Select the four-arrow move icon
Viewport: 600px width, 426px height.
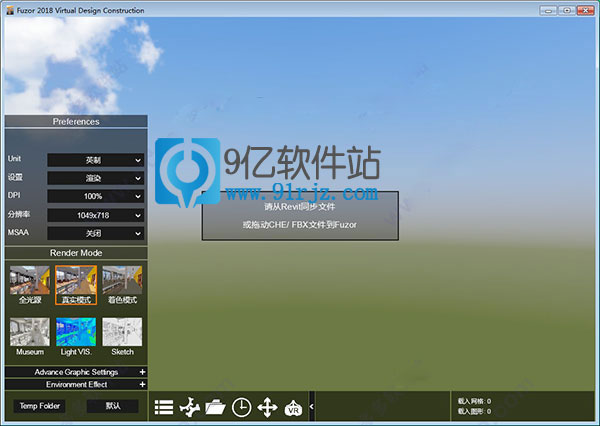pyautogui.click(x=267, y=407)
